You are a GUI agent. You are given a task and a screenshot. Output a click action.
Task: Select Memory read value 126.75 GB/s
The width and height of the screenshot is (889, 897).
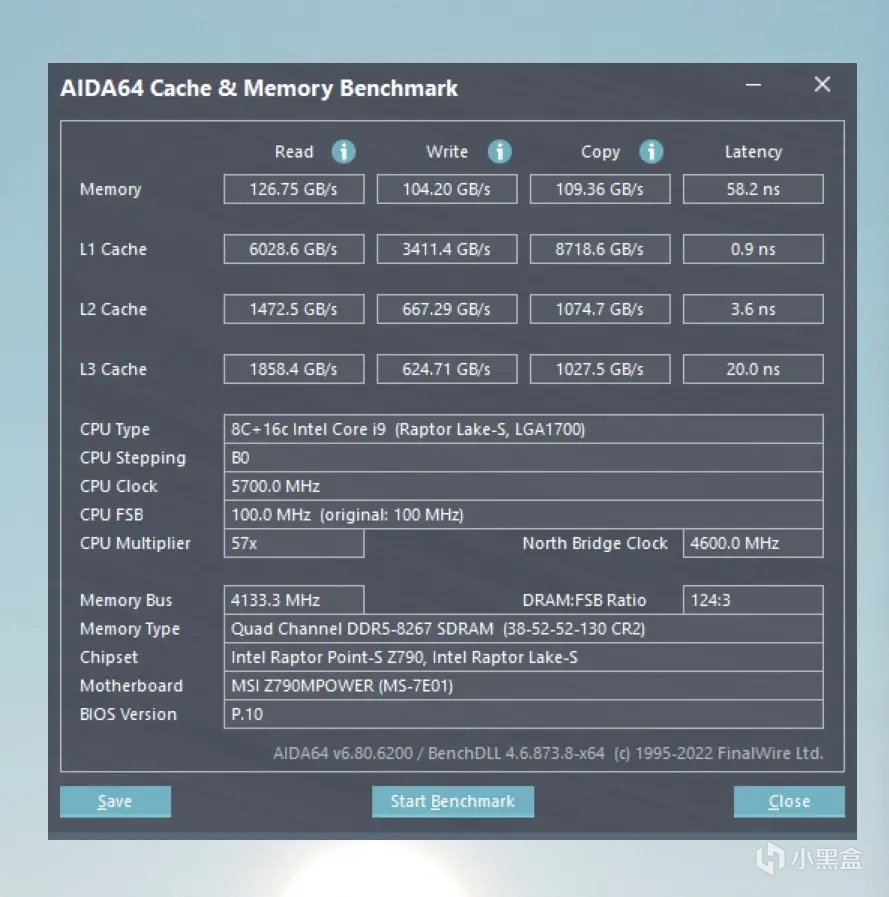click(293, 189)
